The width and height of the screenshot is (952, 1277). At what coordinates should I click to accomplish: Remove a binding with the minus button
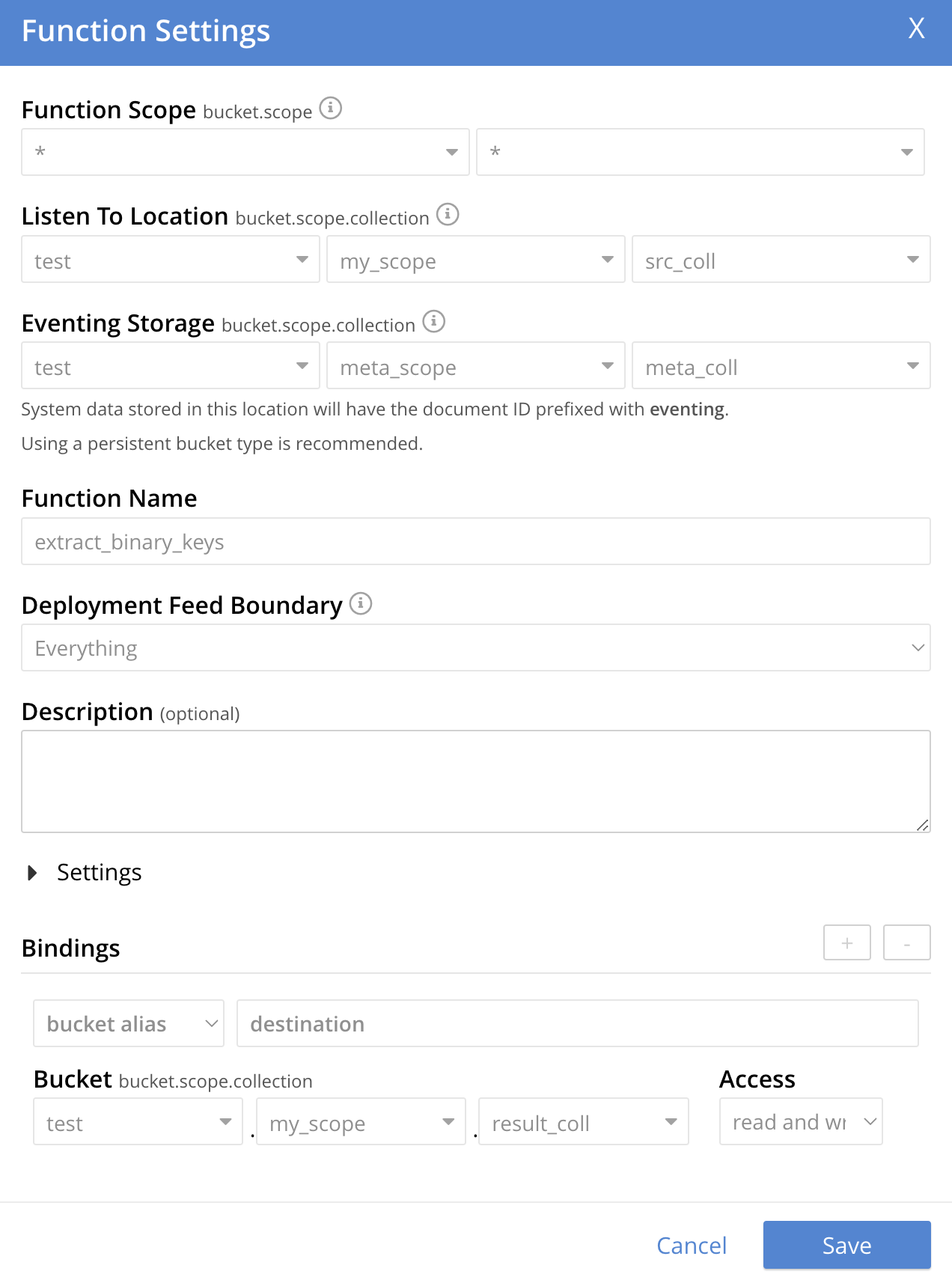tap(907, 942)
